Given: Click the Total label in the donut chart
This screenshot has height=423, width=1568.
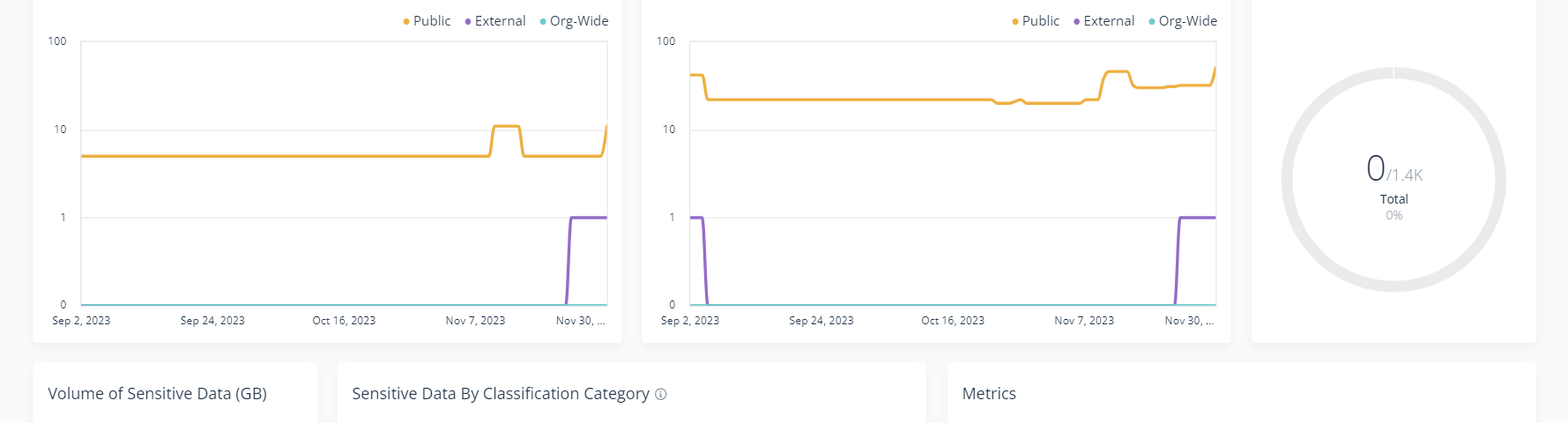Looking at the screenshot, I should tap(1393, 199).
